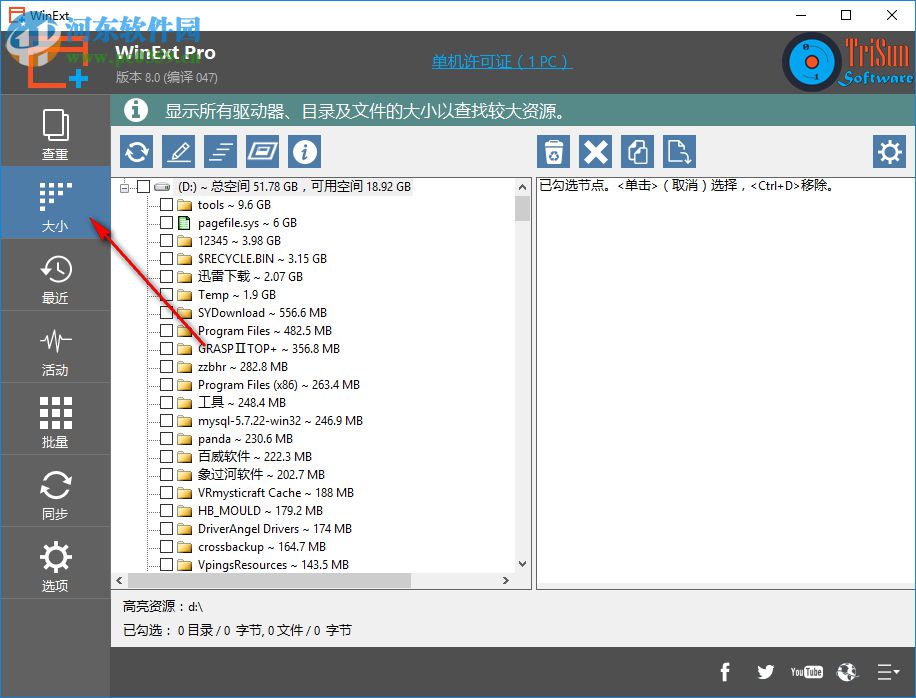Collapse the D: drive tree node
The height and width of the screenshot is (698, 916).
(x=125, y=186)
